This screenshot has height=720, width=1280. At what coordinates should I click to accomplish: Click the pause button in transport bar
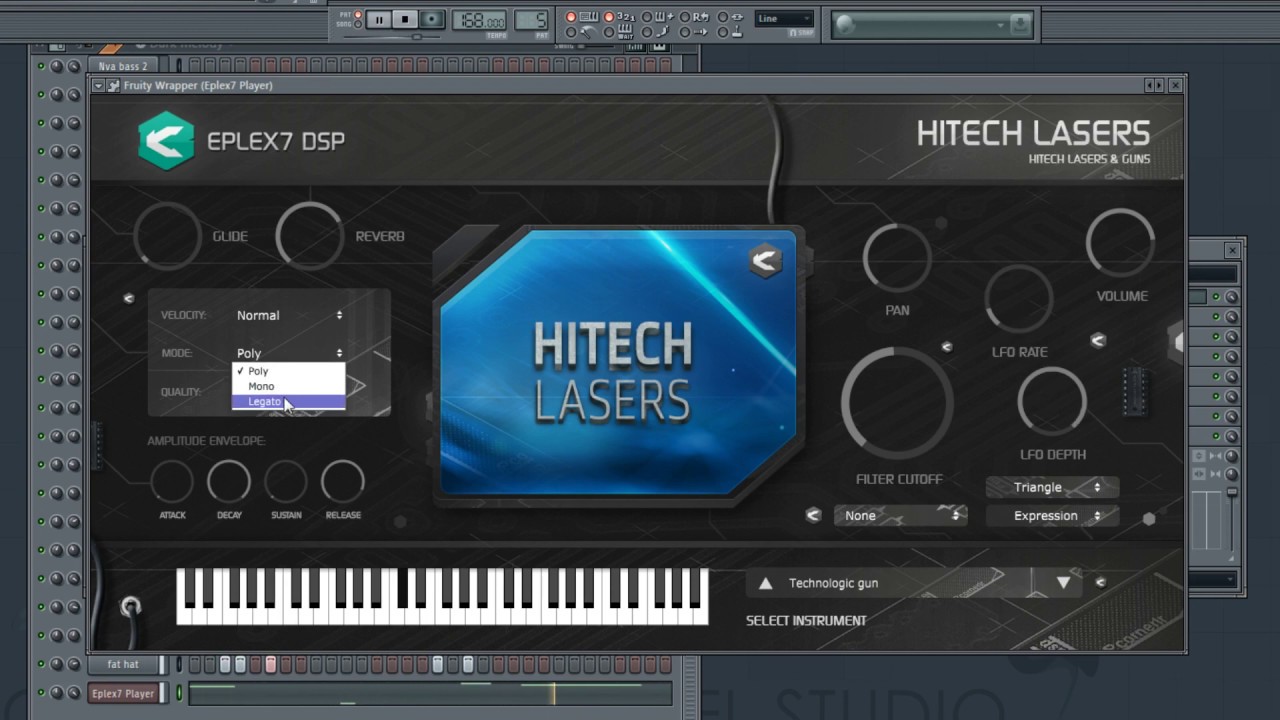pyautogui.click(x=379, y=19)
